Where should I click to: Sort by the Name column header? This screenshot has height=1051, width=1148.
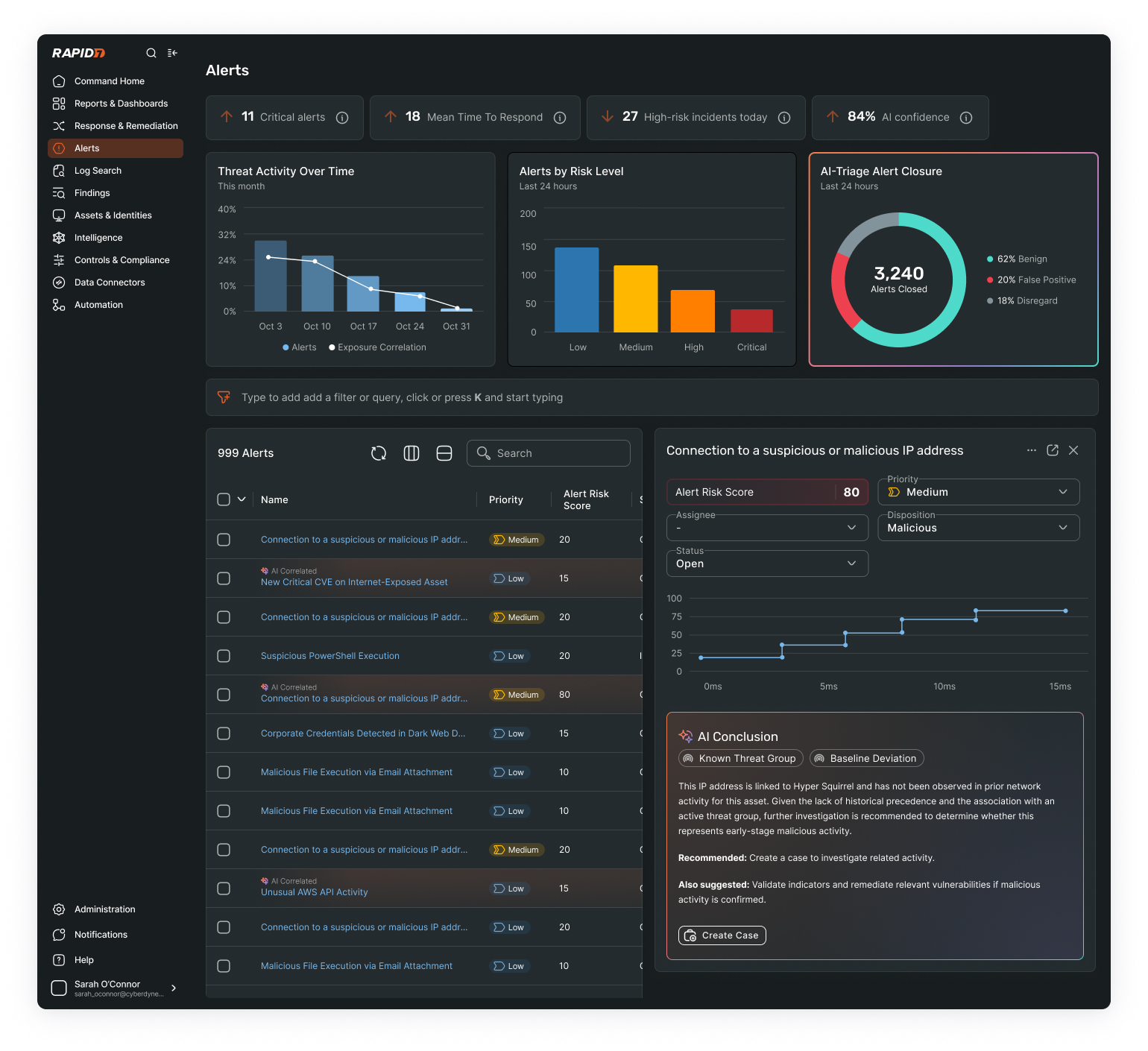pos(274,499)
